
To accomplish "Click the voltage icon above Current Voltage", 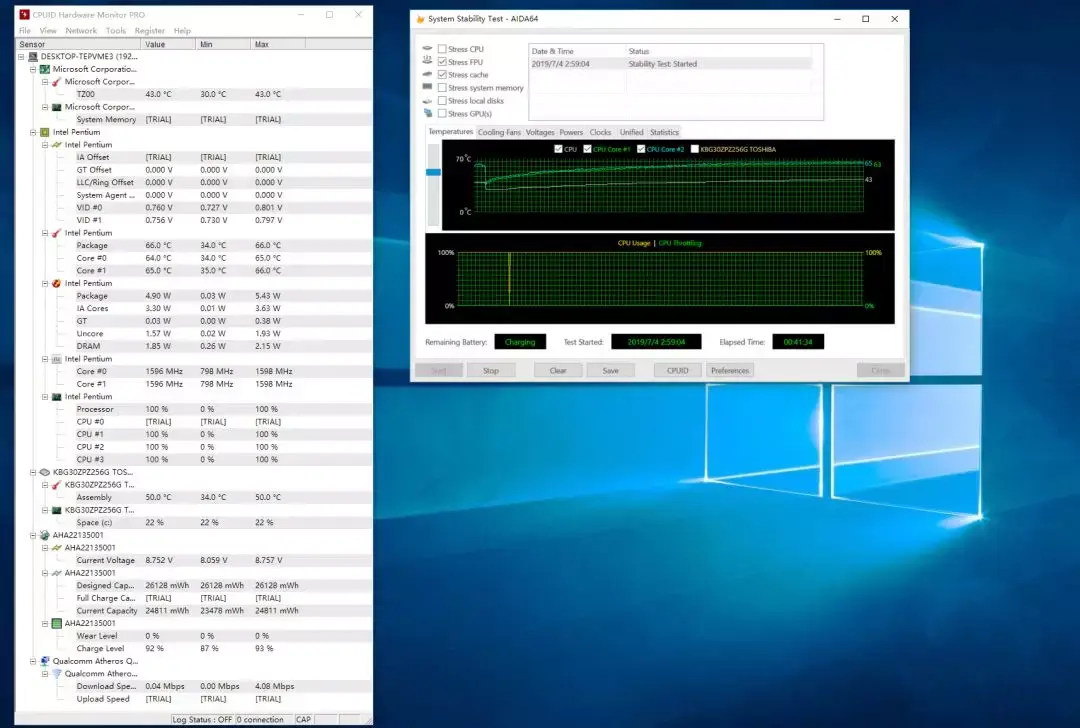I will tap(56, 548).
